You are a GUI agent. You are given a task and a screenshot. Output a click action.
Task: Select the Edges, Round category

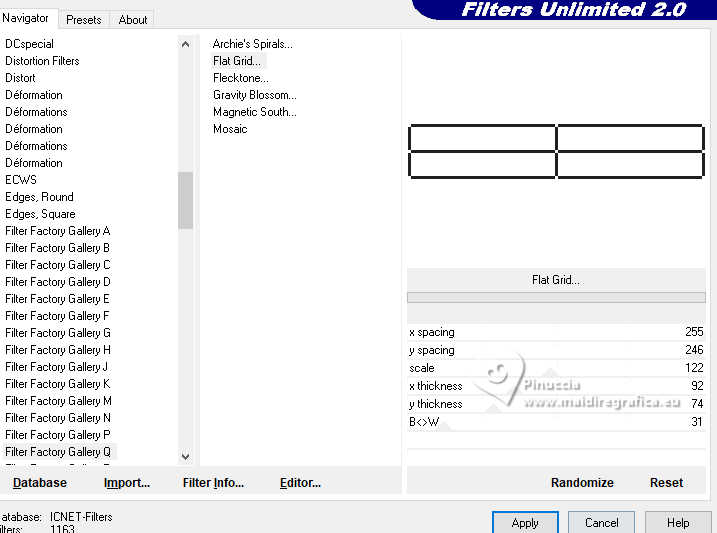(39, 197)
